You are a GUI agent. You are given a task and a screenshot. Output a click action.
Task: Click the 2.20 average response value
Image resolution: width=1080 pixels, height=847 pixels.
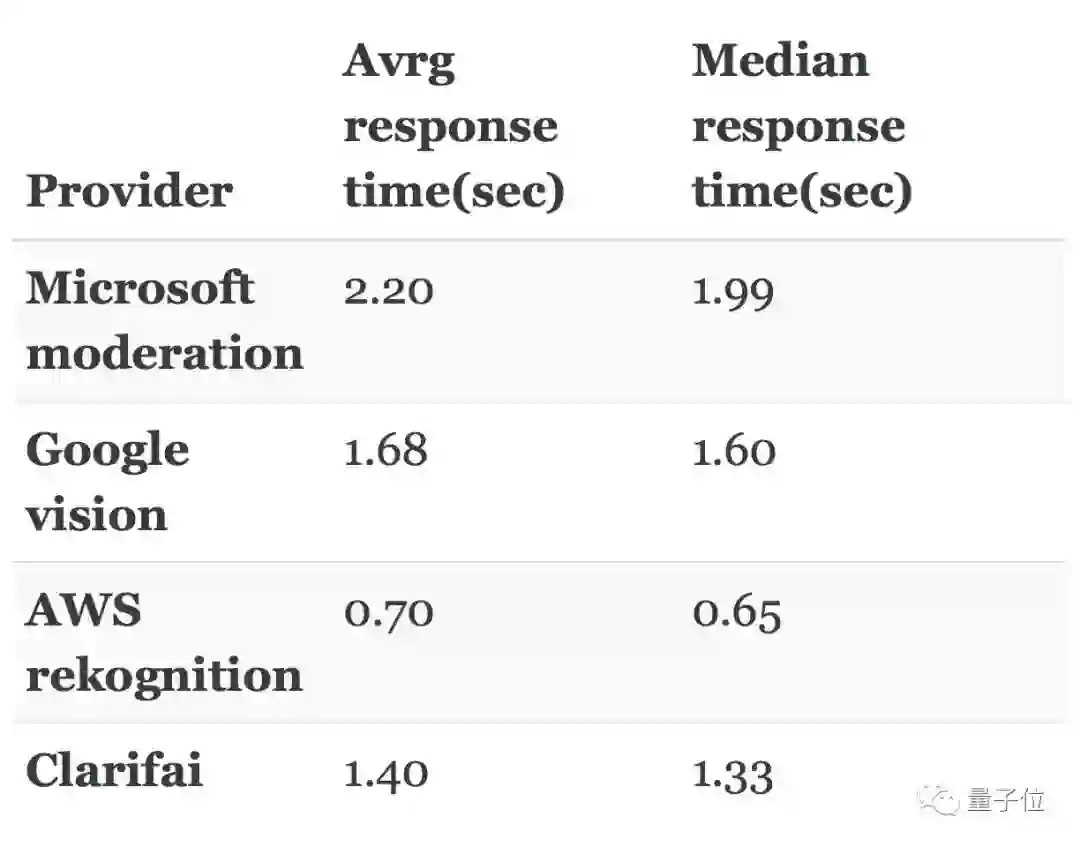(x=388, y=290)
